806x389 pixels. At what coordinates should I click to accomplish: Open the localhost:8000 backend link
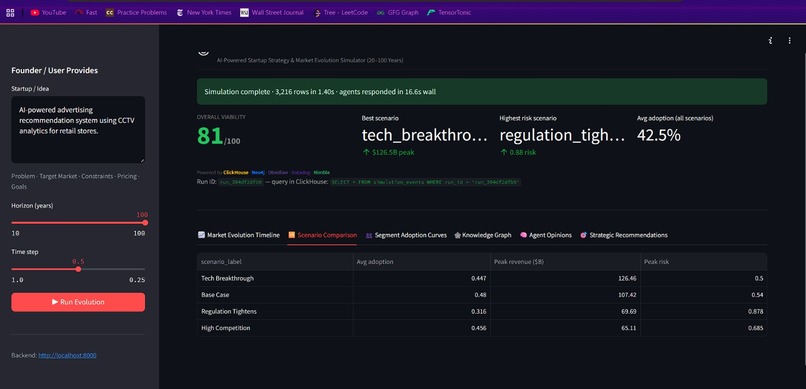click(67, 355)
